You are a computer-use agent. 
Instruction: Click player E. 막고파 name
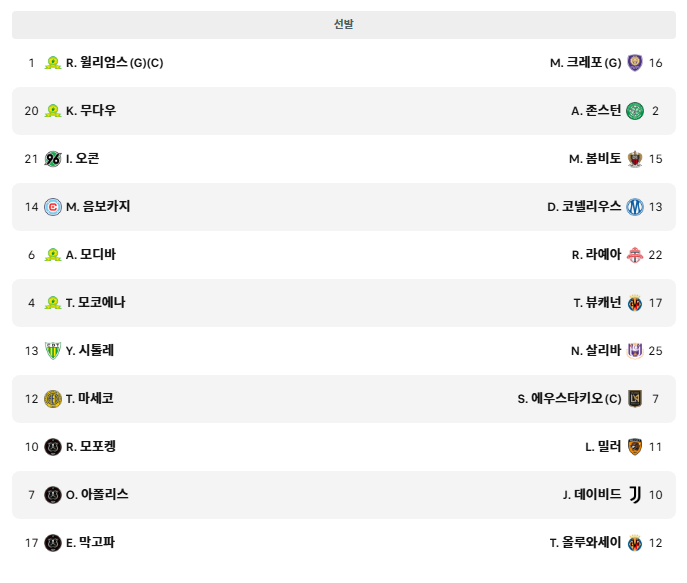[x=90, y=543]
